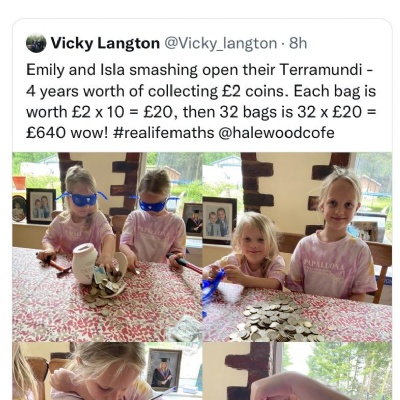Open the #realifemaths hashtag
The height and width of the screenshot is (400, 400).
pos(164,133)
